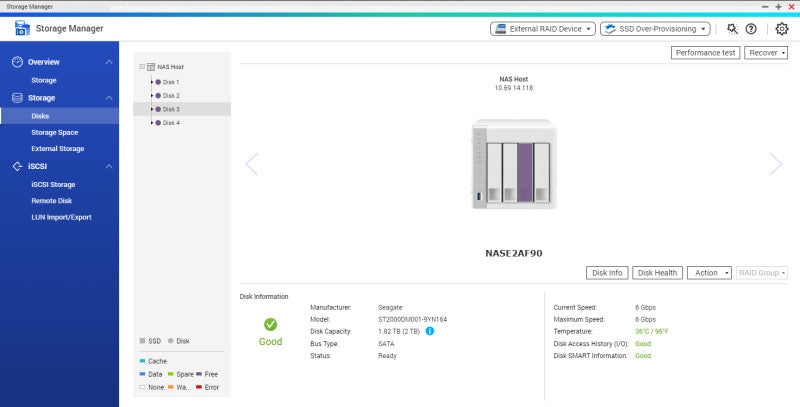The width and height of the screenshot is (800, 407).
Task: Click the Status Ready value
Action: 387,356
